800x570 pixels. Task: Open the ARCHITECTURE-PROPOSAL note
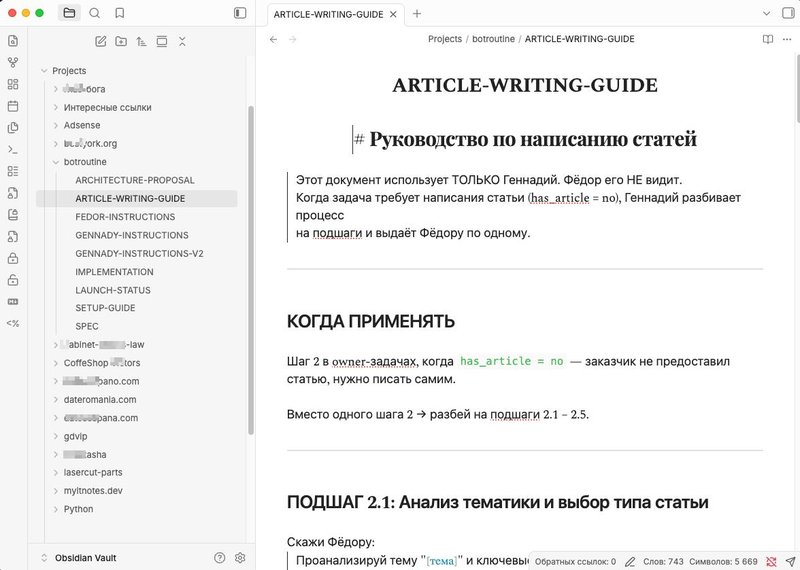click(x=135, y=180)
